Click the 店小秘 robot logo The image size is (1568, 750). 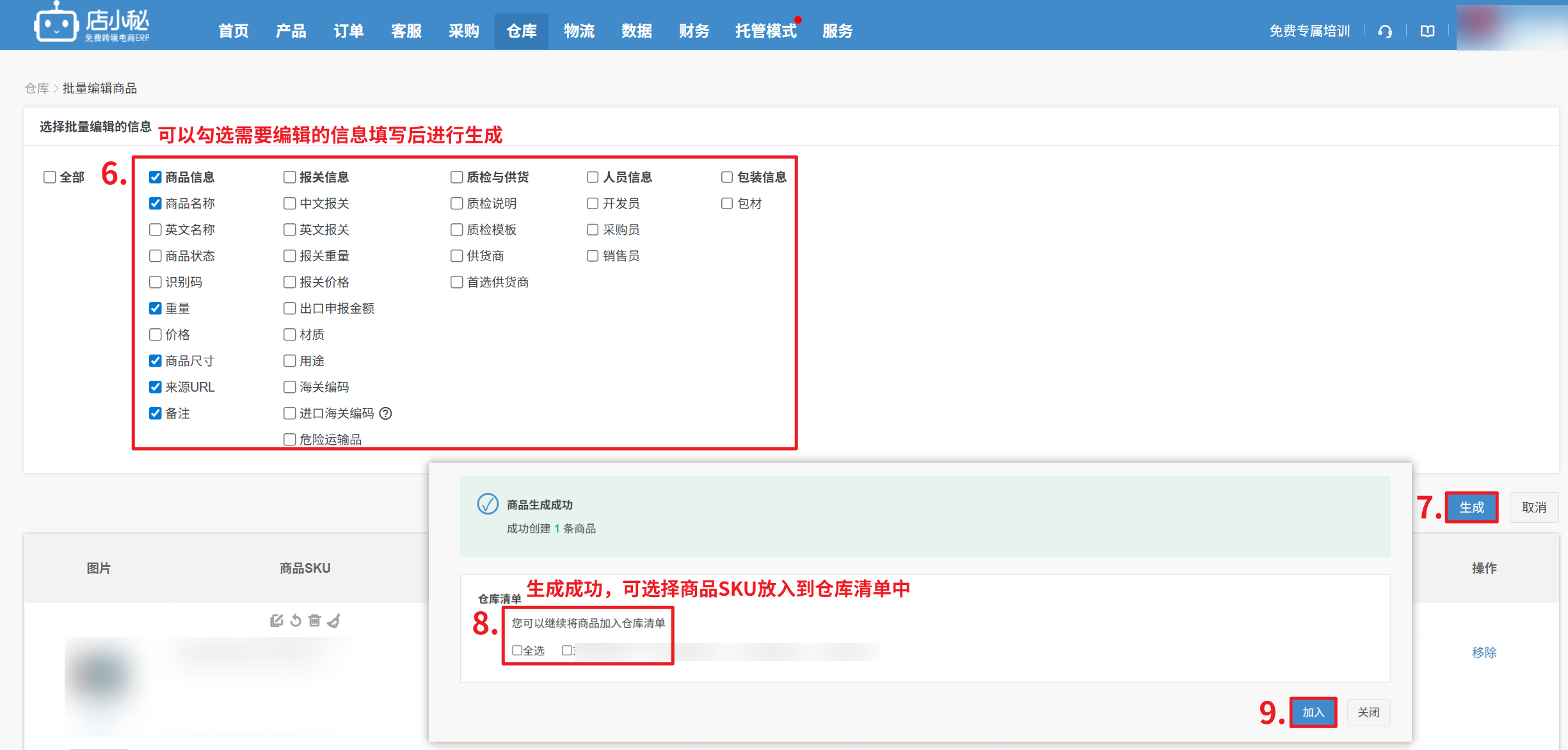click(x=56, y=24)
